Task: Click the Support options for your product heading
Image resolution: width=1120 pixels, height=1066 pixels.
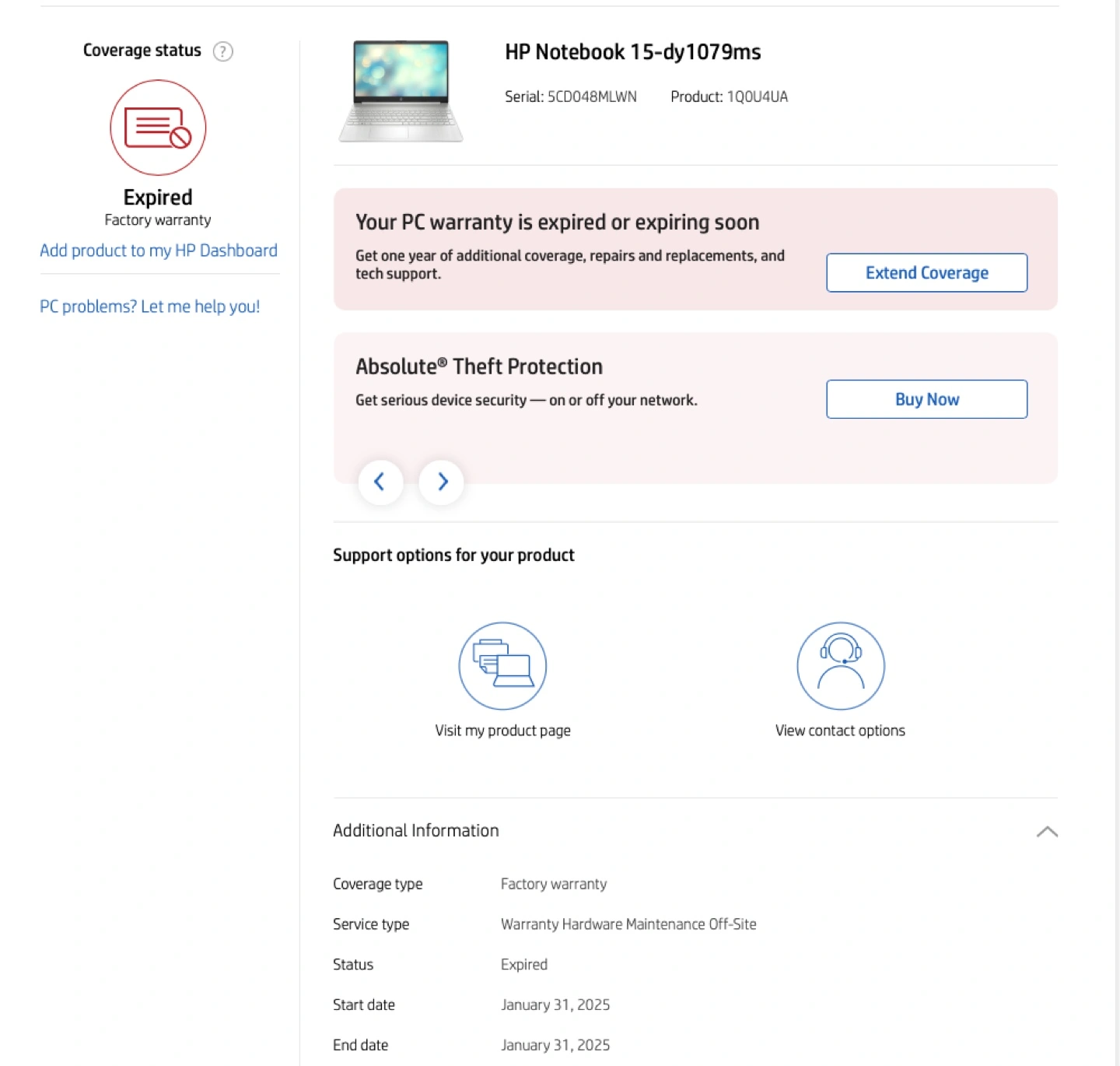Action: pos(453,555)
